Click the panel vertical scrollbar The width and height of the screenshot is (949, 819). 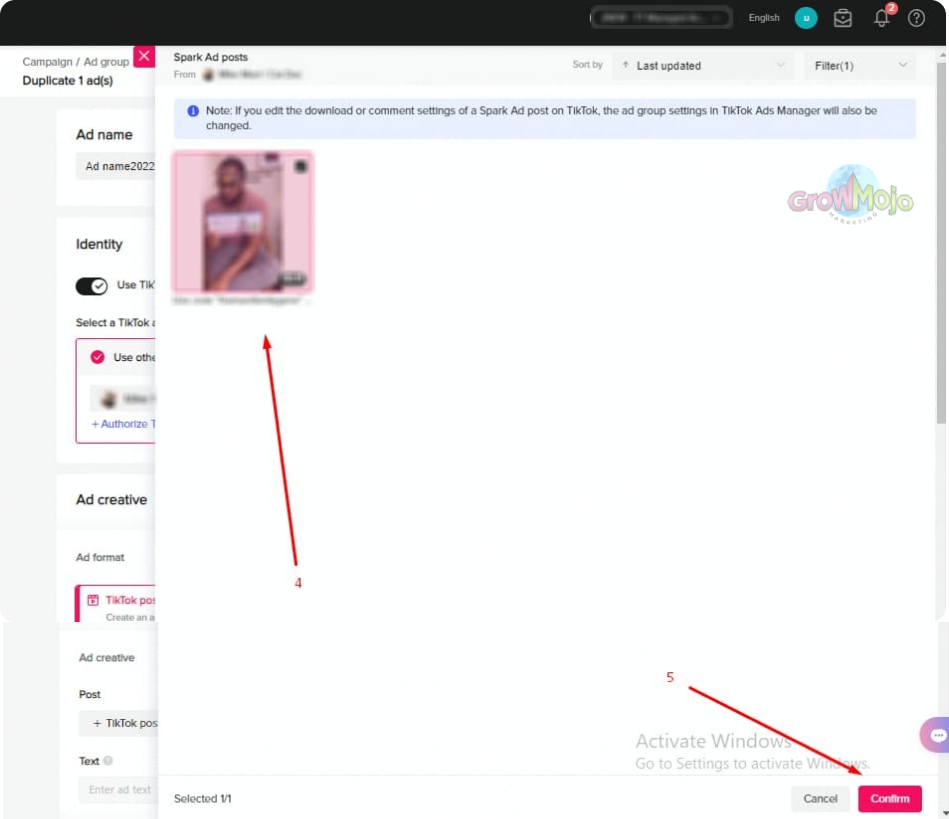click(x=941, y=242)
